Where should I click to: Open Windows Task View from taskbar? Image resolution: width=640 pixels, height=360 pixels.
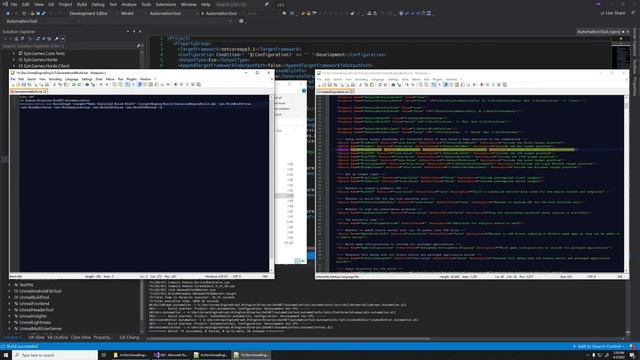(x=104, y=355)
